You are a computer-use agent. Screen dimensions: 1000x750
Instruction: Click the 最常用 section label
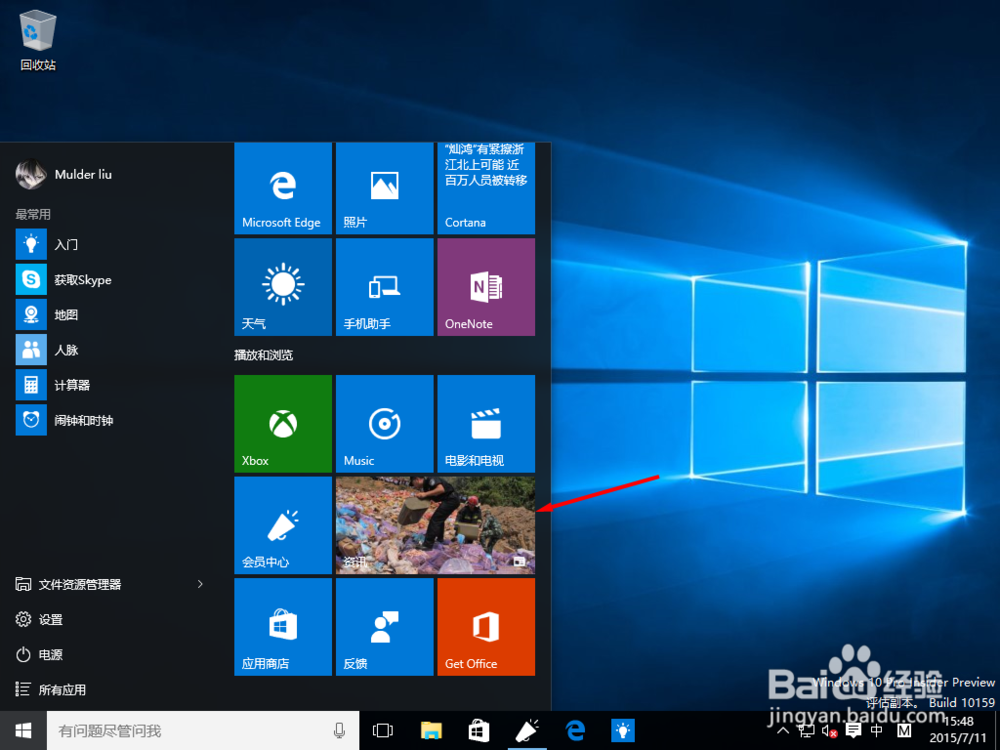tap(33, 214)
